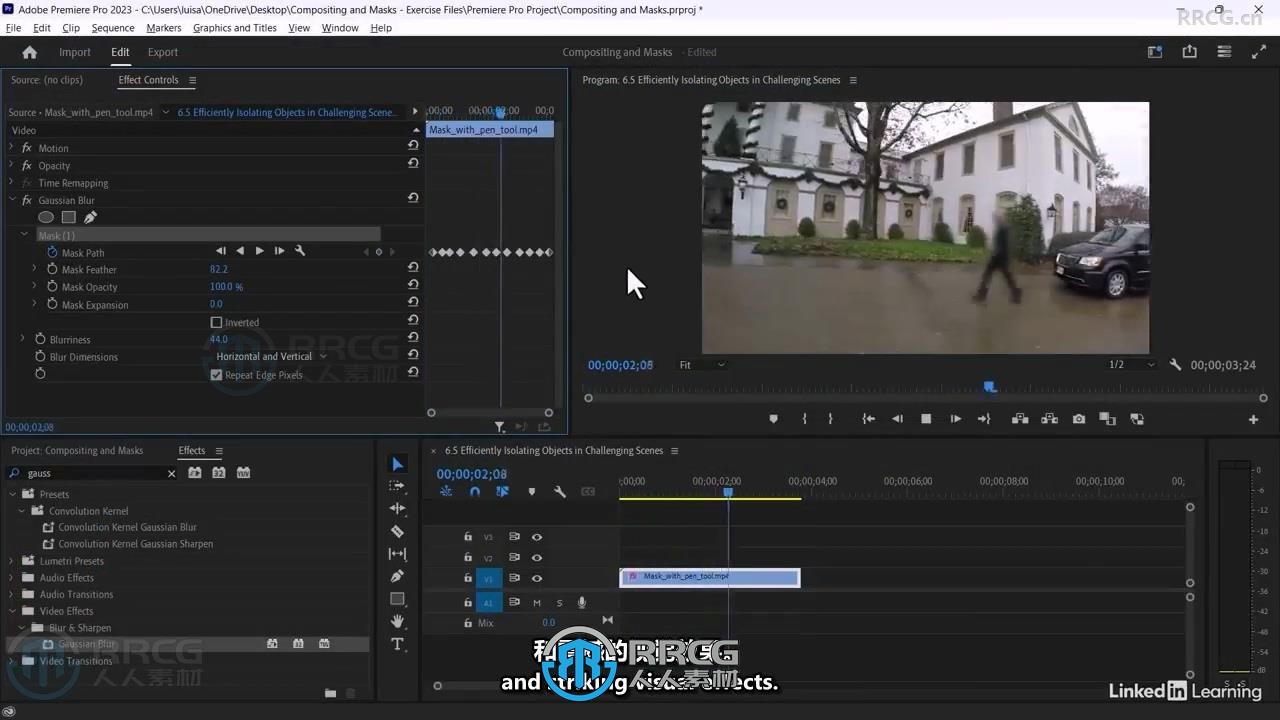The width and height of the screenshot is (1280, 720).
Task: Expand Audio Effects folder
Action: [12, 577]
